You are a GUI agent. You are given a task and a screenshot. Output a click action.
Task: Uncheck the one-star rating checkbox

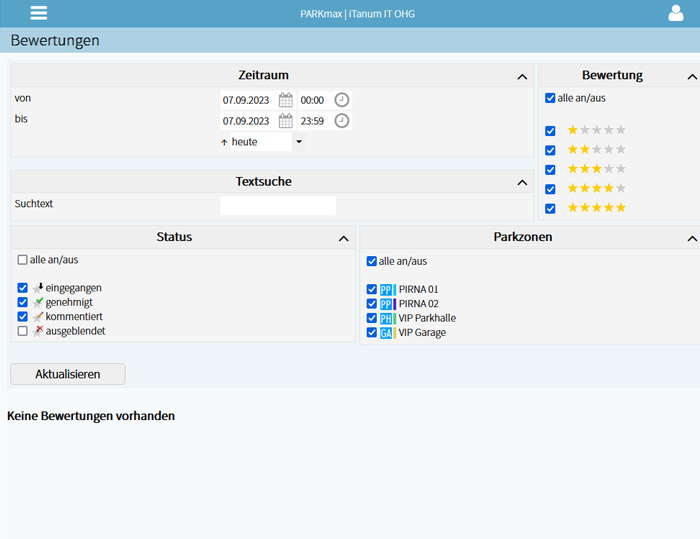click(x=550, y=131)
